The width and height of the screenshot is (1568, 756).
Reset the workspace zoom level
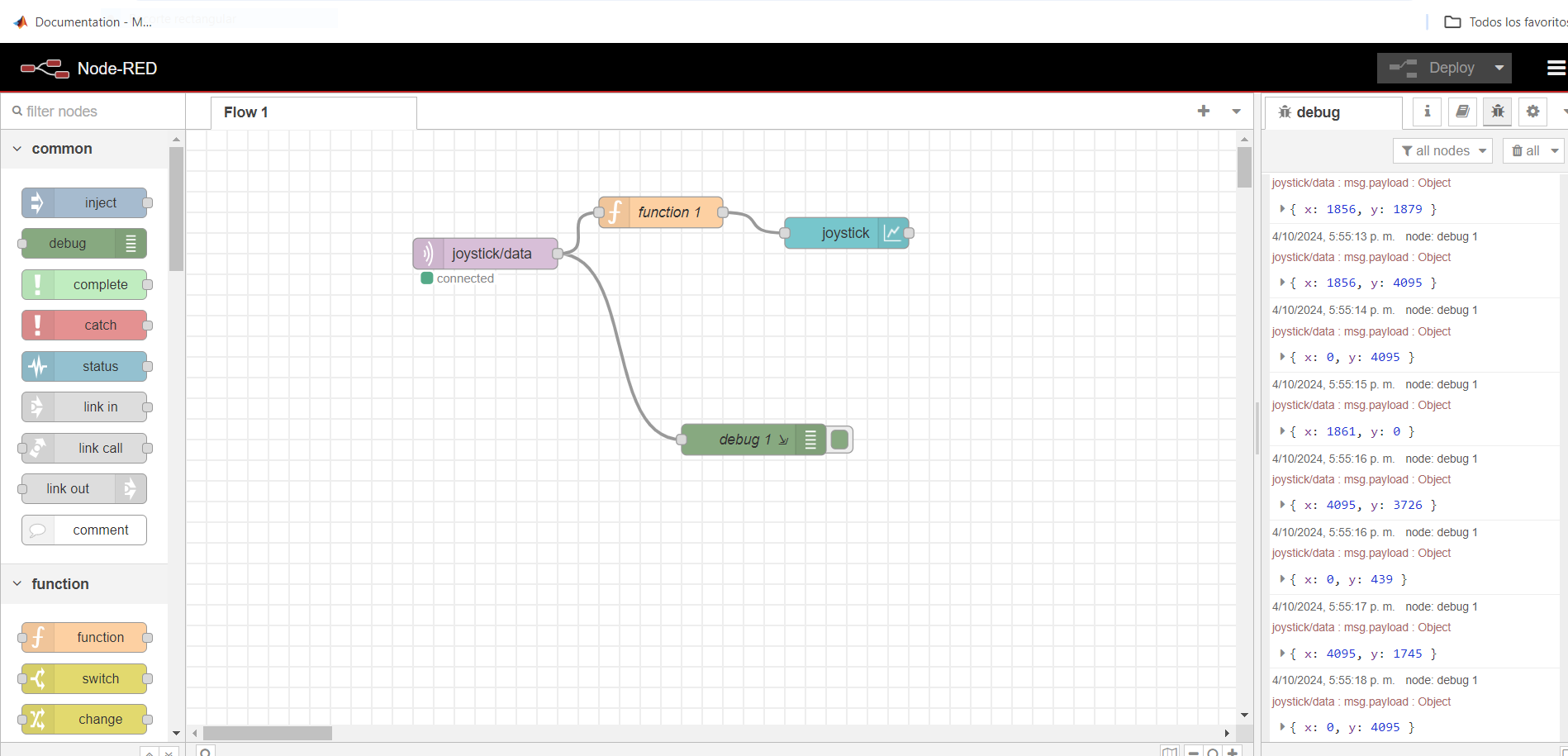point(1213,752)
